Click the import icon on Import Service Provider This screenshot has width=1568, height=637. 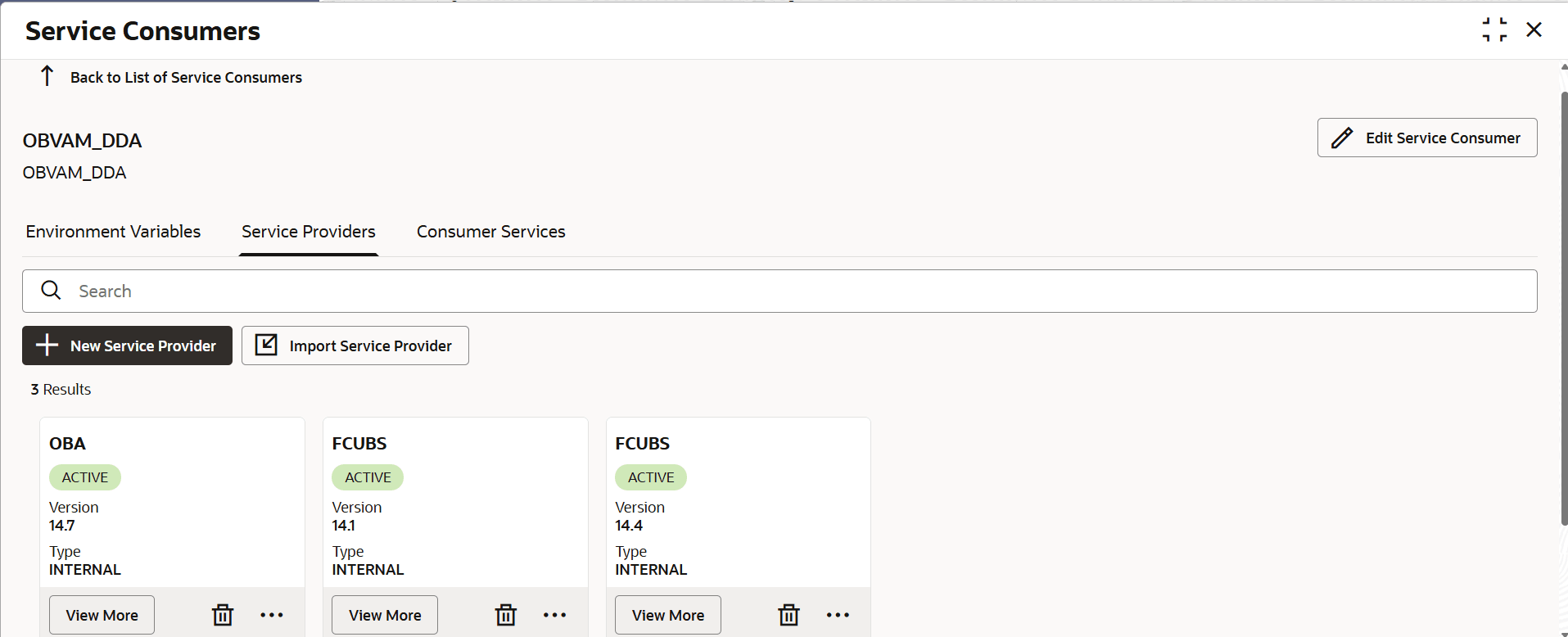coord(266,345)
